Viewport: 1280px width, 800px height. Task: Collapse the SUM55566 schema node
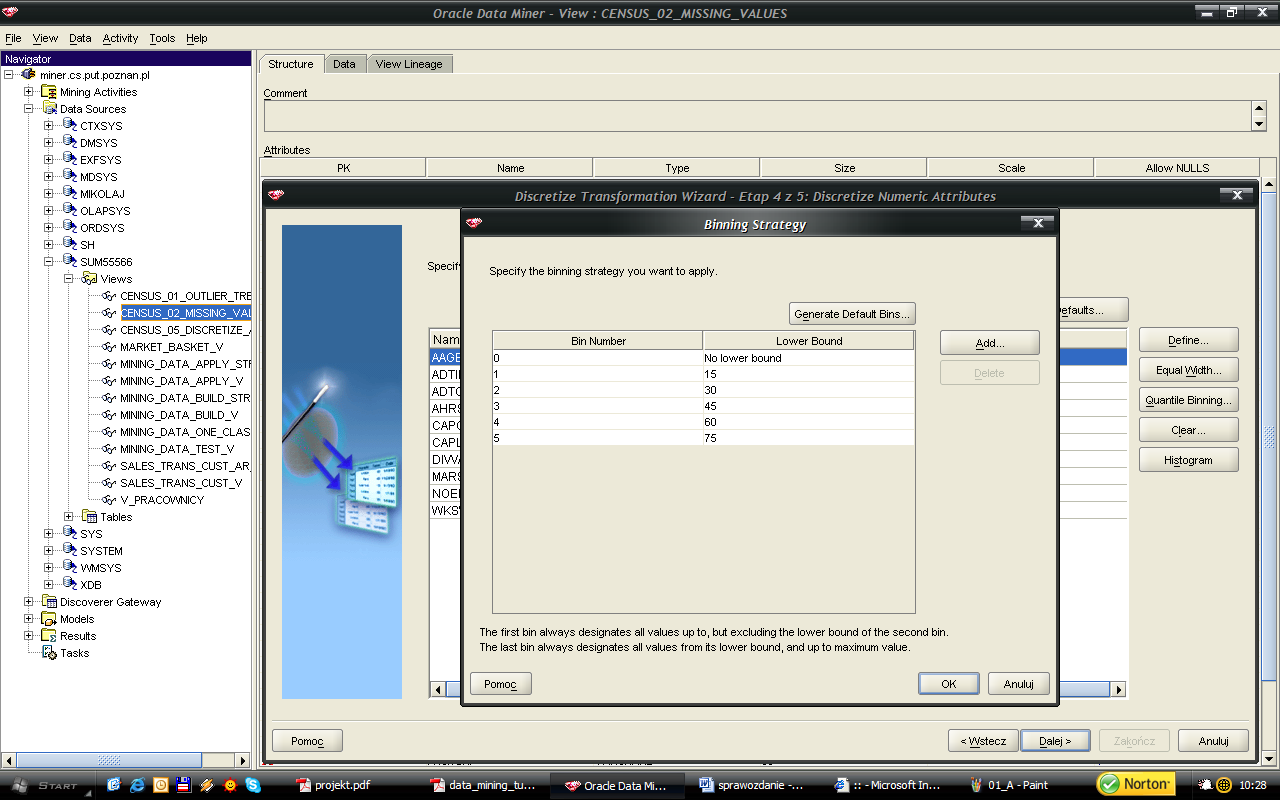tap(49, 262)
